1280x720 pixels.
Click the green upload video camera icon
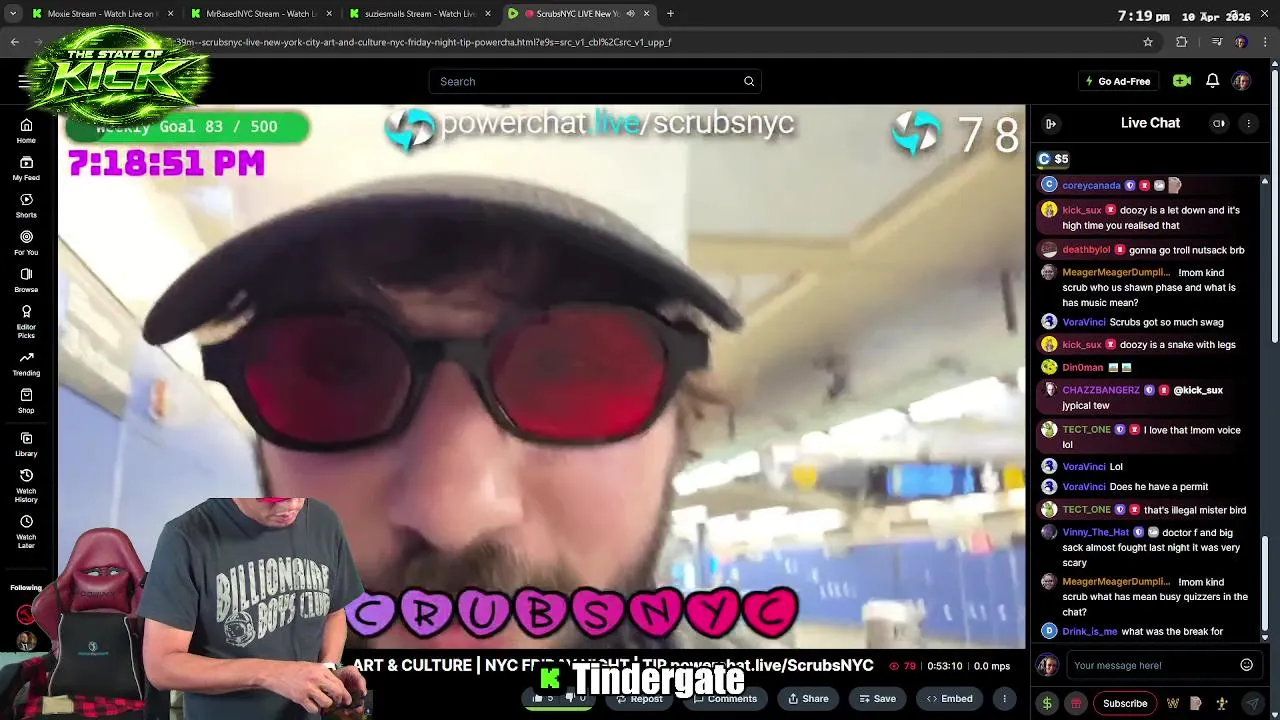1181,81
